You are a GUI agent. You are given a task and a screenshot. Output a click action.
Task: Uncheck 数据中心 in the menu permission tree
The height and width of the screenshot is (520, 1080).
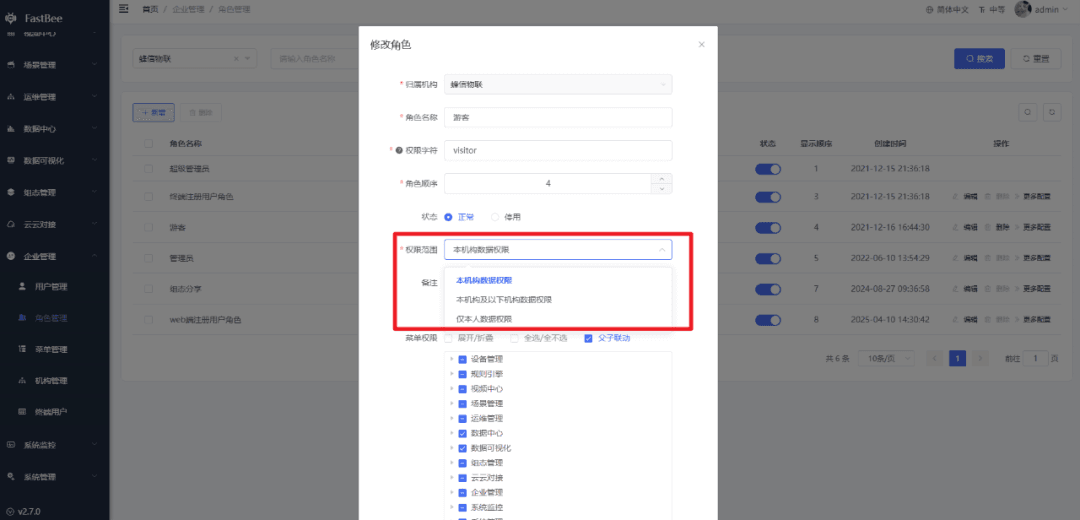463,433
